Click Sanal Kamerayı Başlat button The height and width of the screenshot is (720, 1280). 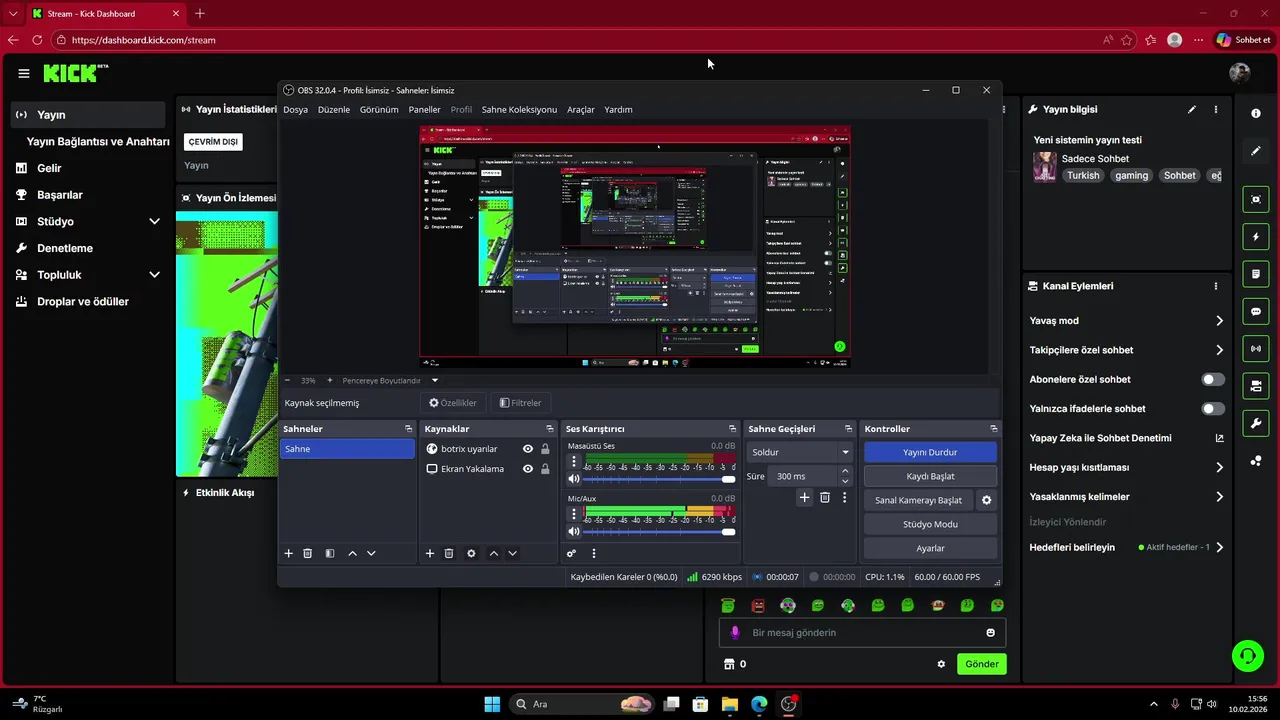coord(918,500)
